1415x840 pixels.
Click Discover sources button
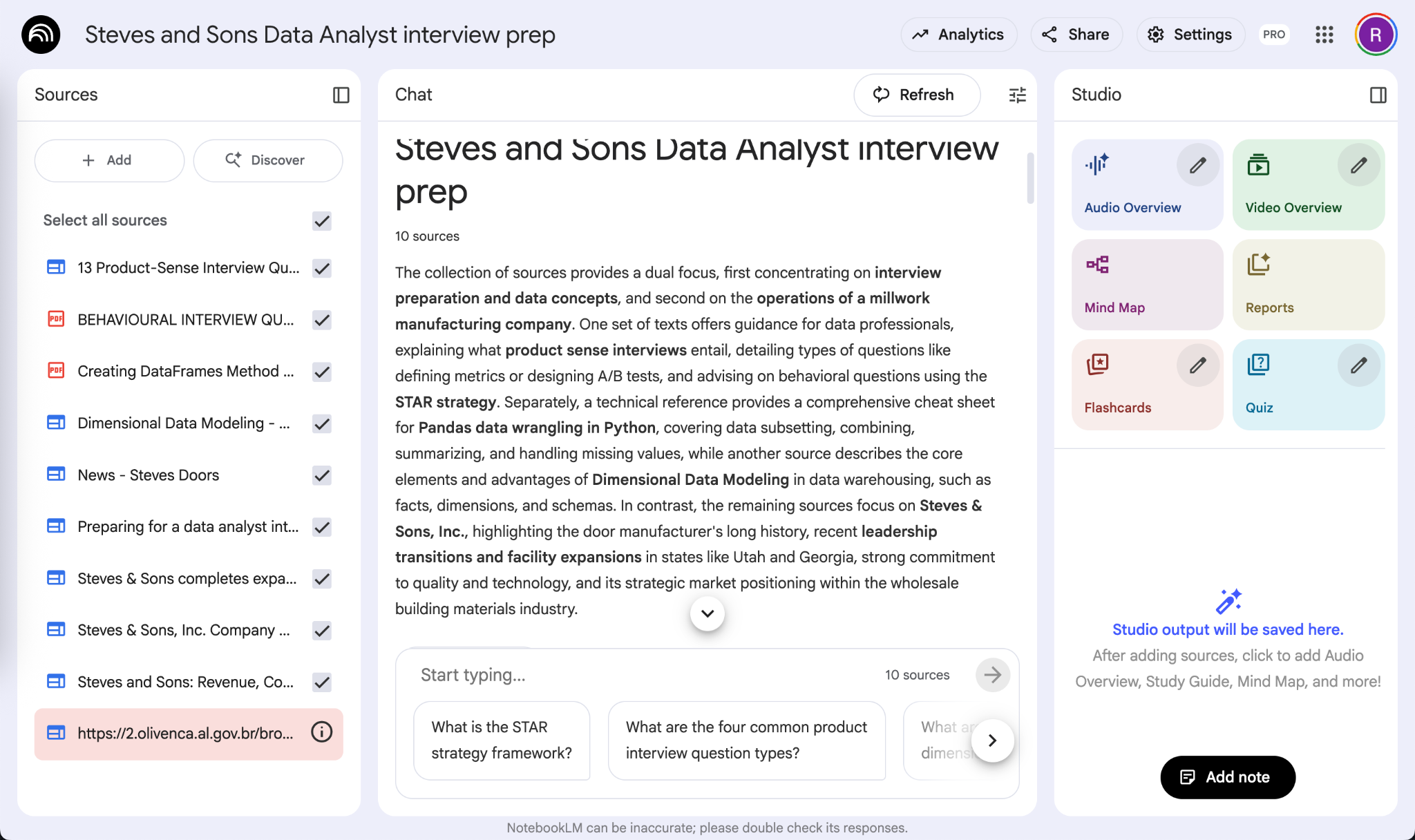[x=267, y=160]
